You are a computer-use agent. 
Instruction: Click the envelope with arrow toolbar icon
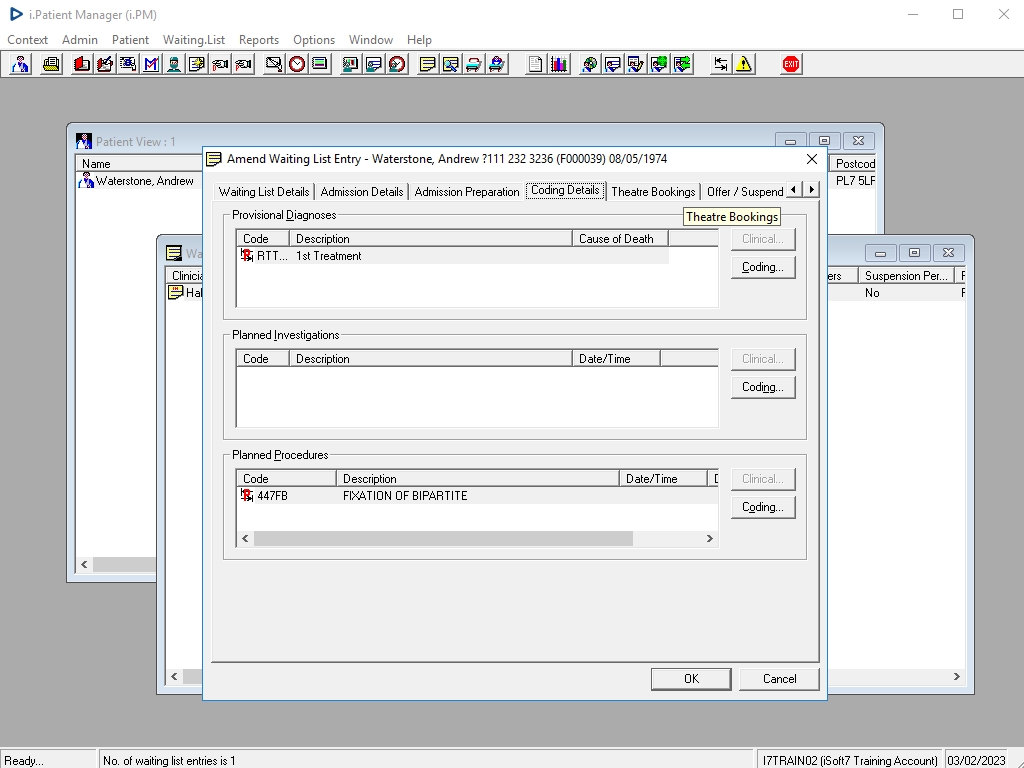coord(274,64)
